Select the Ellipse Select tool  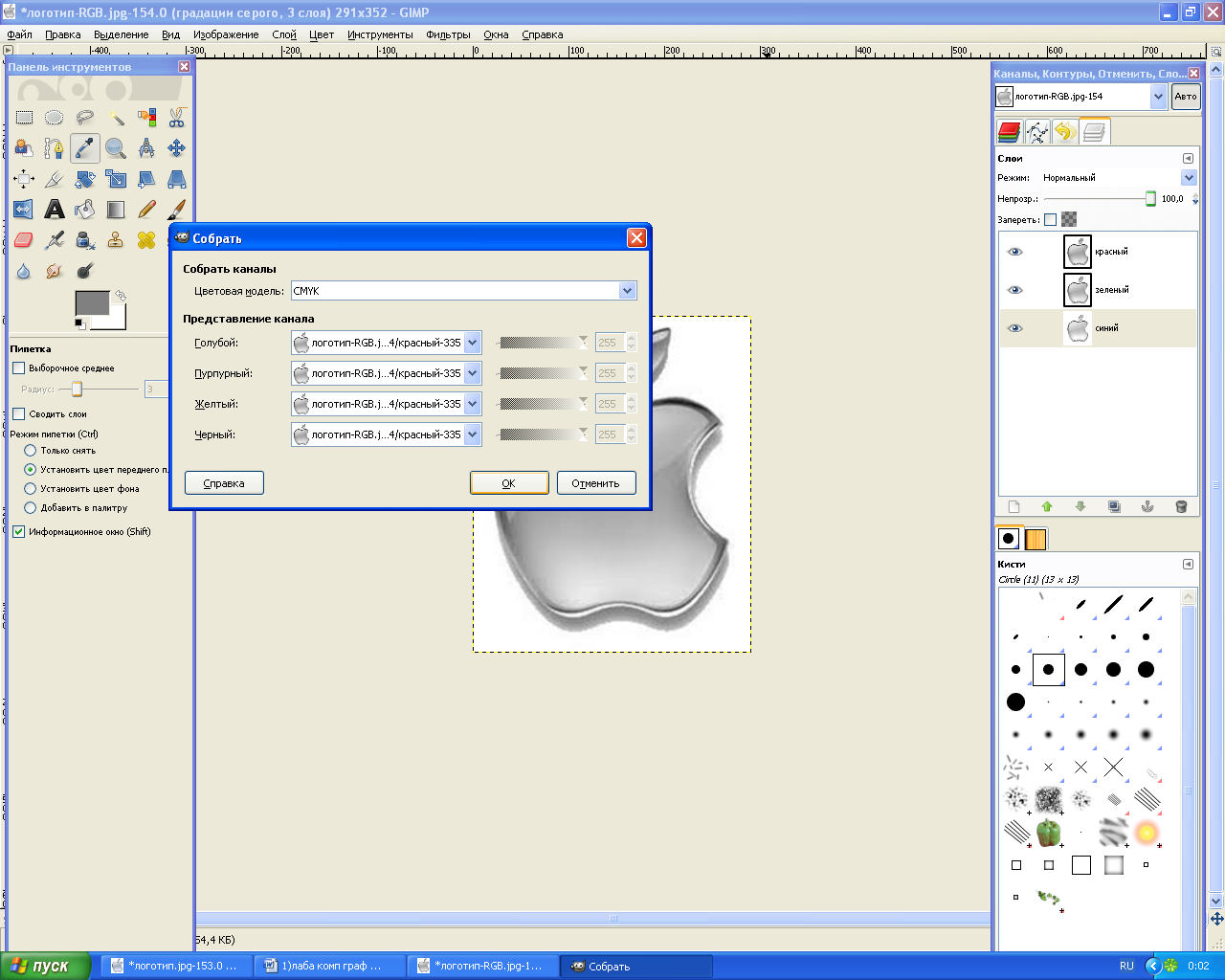pos(55,118)
